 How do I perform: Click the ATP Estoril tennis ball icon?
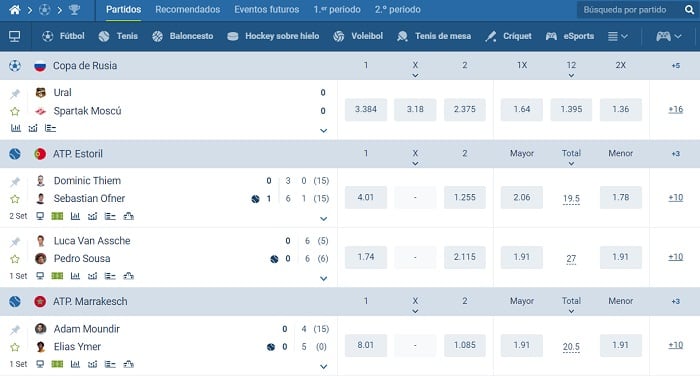(15, 154)
